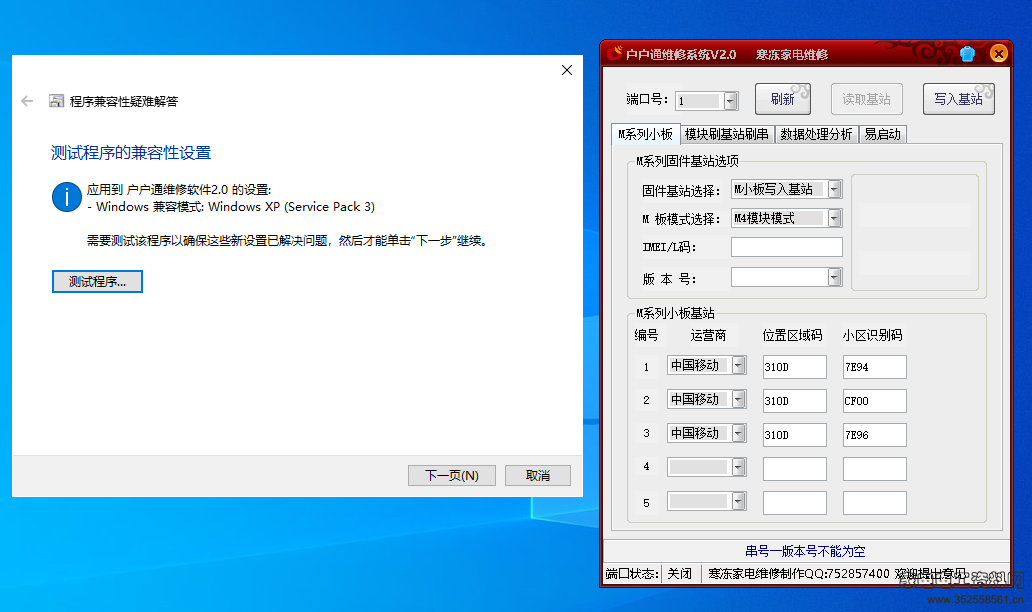
Task: Click 下一页(N) to continue
Action: point(451,475)
